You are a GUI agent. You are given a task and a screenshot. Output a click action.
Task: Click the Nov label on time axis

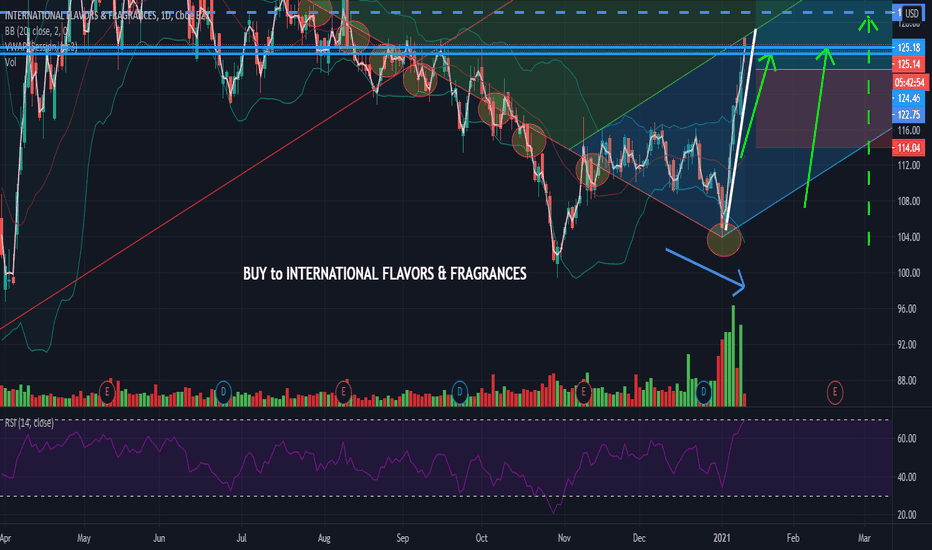[x=564, y=538]
